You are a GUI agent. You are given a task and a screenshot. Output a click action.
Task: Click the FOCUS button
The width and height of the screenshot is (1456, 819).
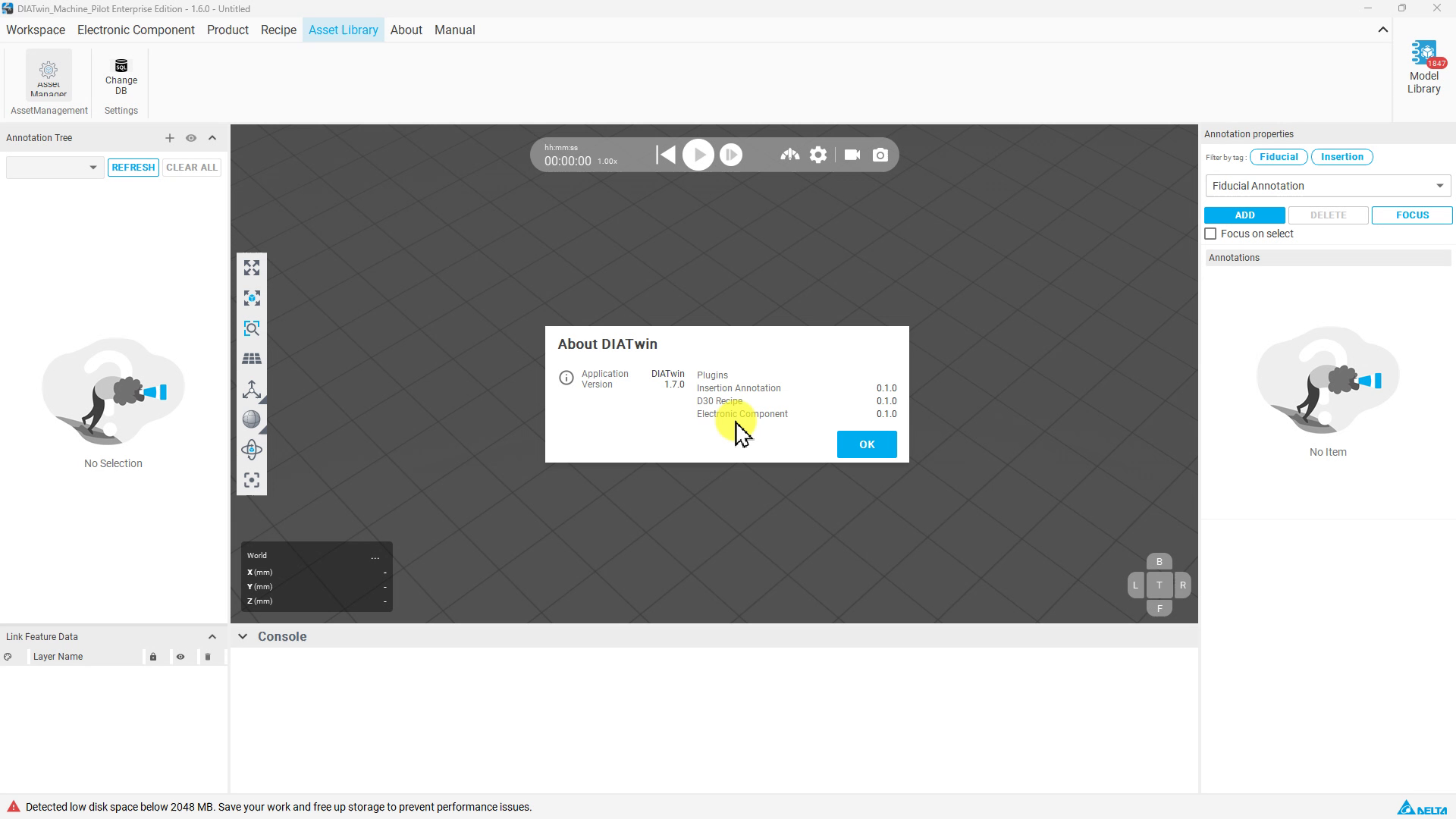click(x=1412, y=215)
